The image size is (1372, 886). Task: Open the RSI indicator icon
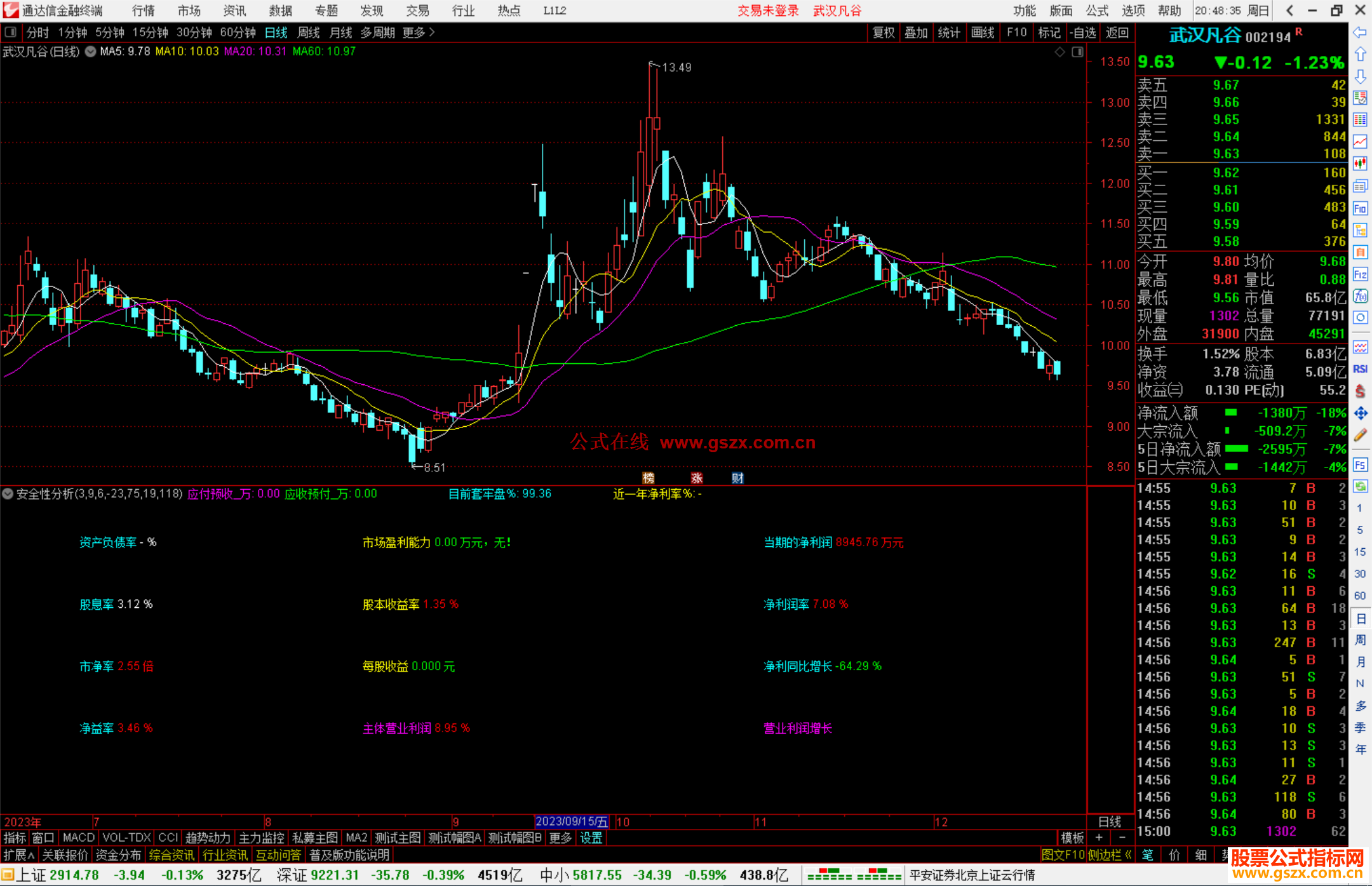(x=1360, y=369)
